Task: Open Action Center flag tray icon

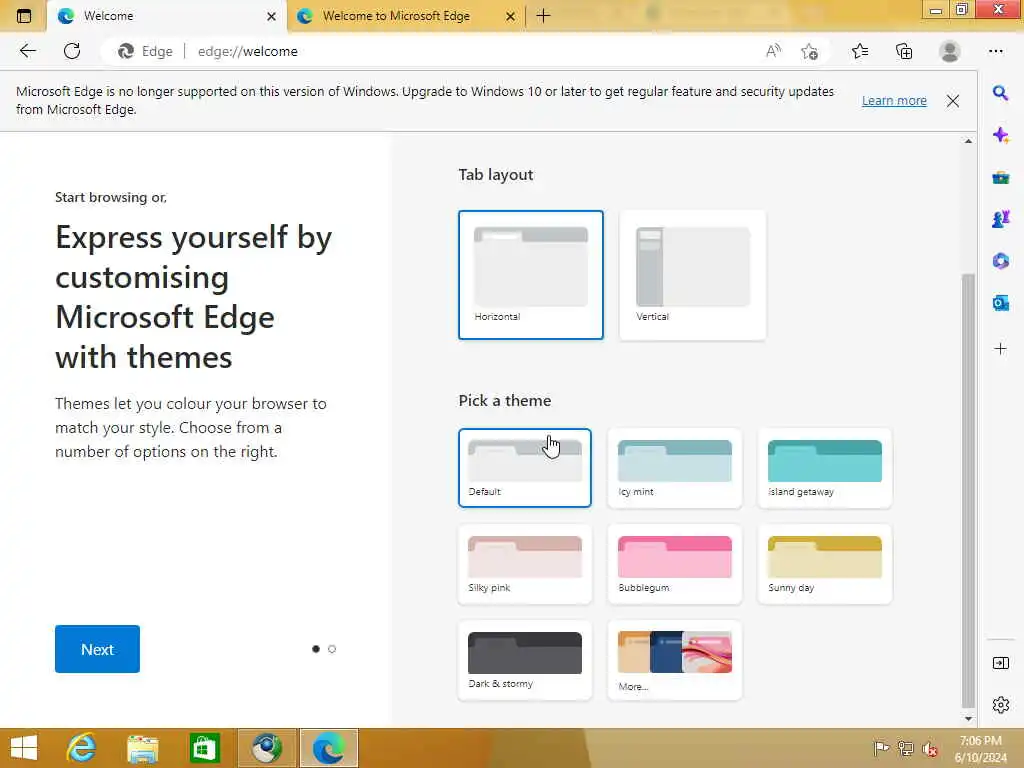Action: click(x=881, y=748)
